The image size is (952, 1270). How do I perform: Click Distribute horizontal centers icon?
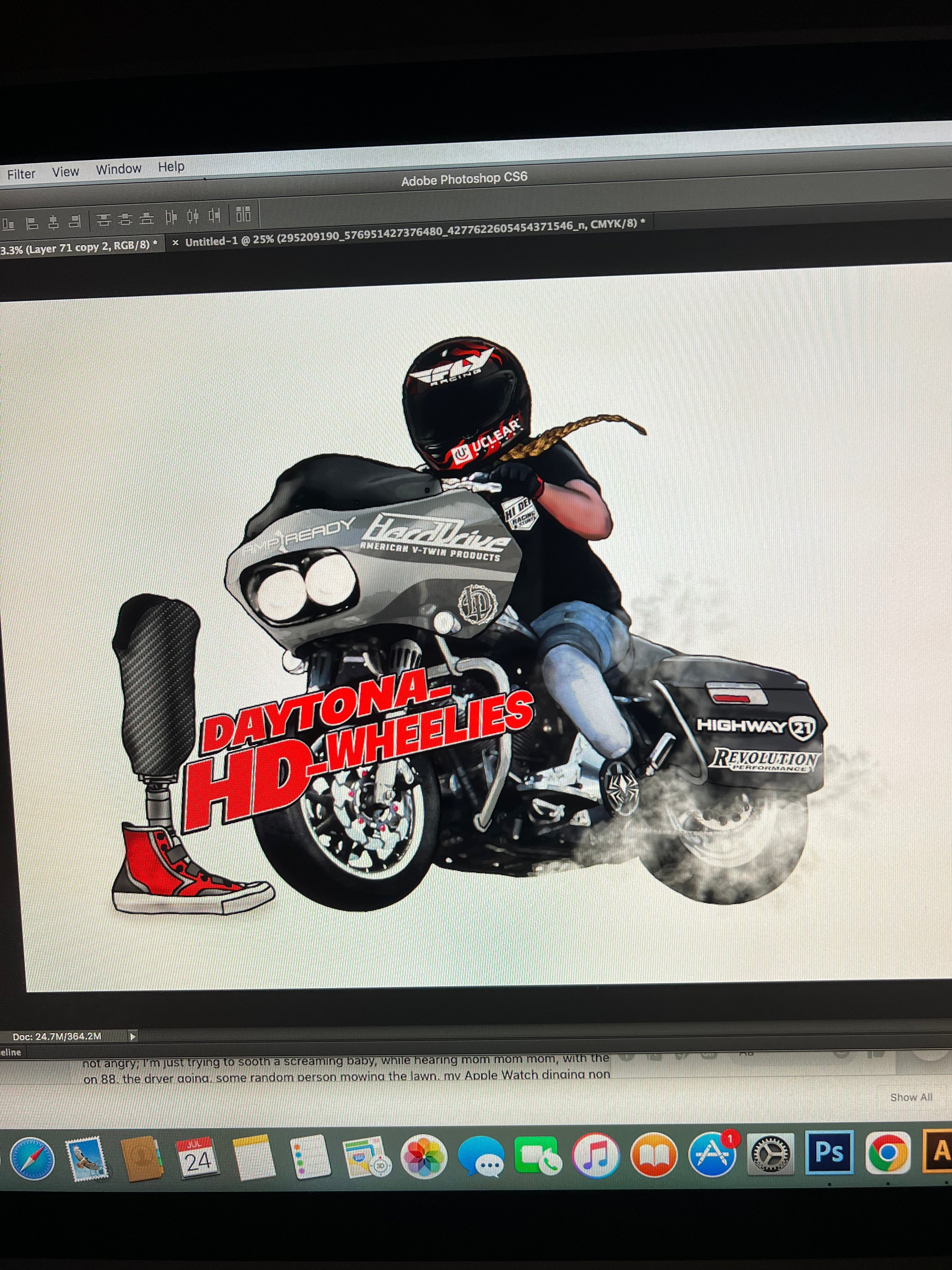(x=193, y=216)
